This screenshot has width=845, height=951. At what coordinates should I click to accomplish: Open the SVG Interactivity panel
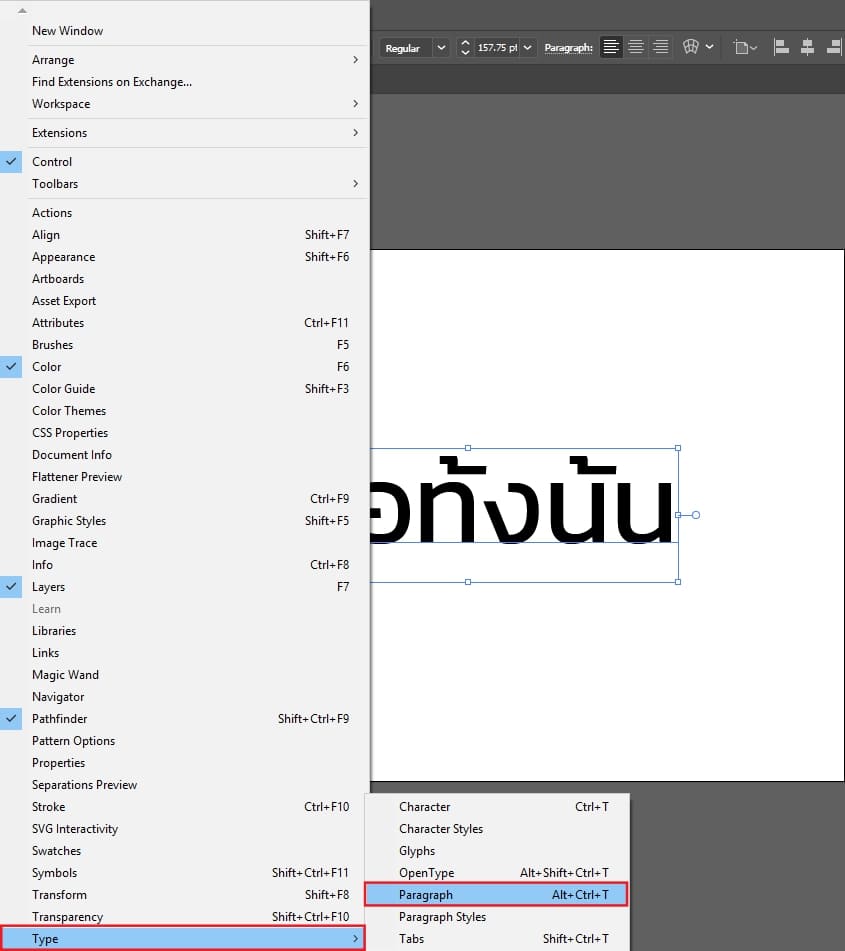click(x=184, y=829)
